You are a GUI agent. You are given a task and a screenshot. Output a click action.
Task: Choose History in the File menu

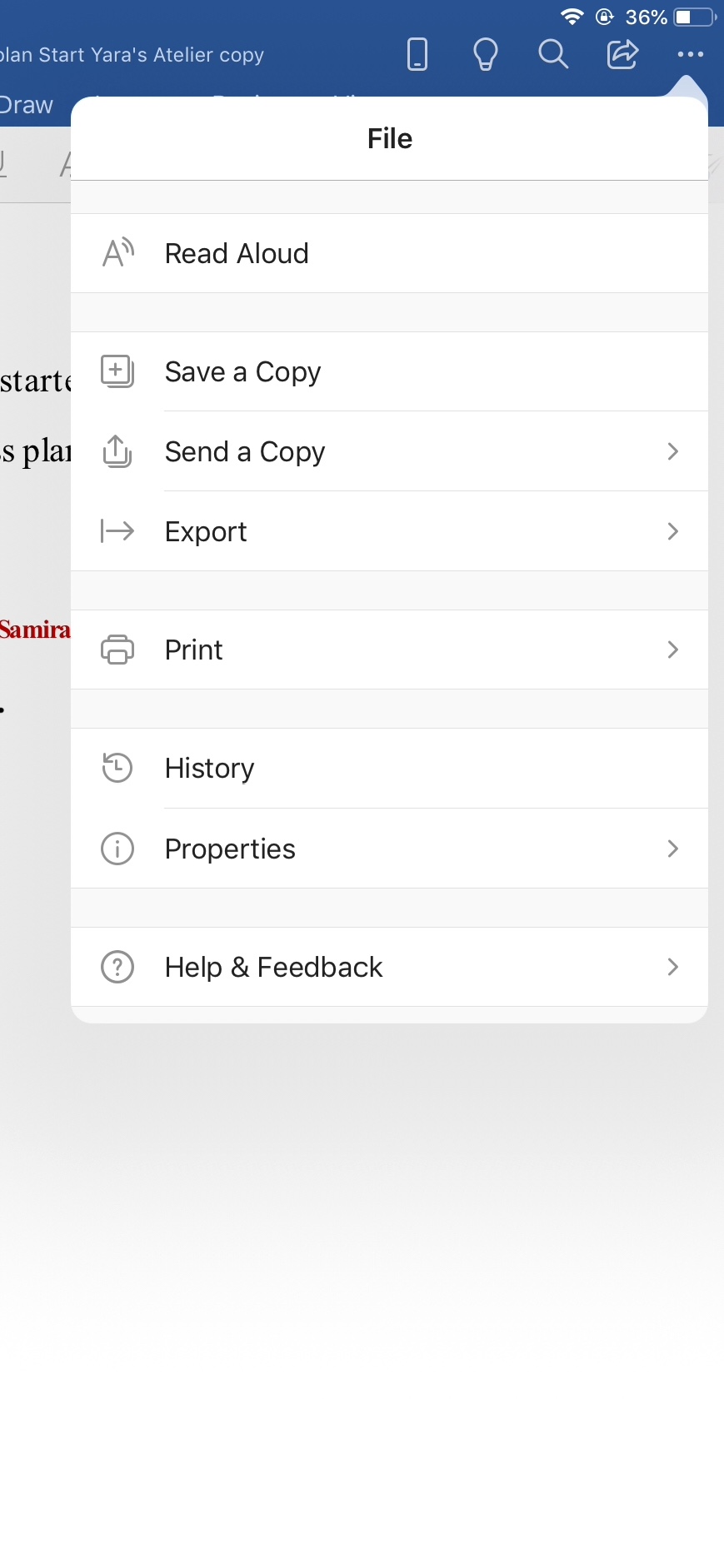click(210, 768)
